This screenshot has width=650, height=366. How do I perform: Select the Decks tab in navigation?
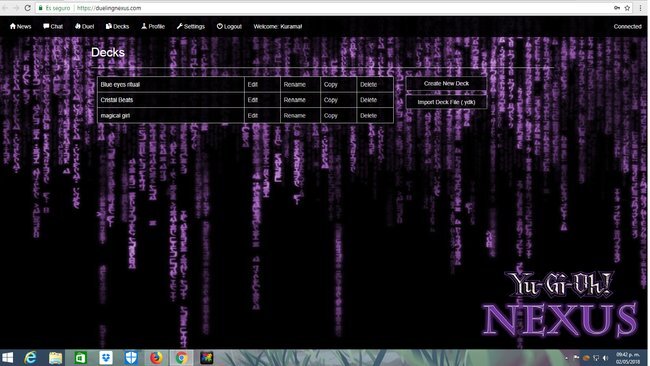click(117, 27)
